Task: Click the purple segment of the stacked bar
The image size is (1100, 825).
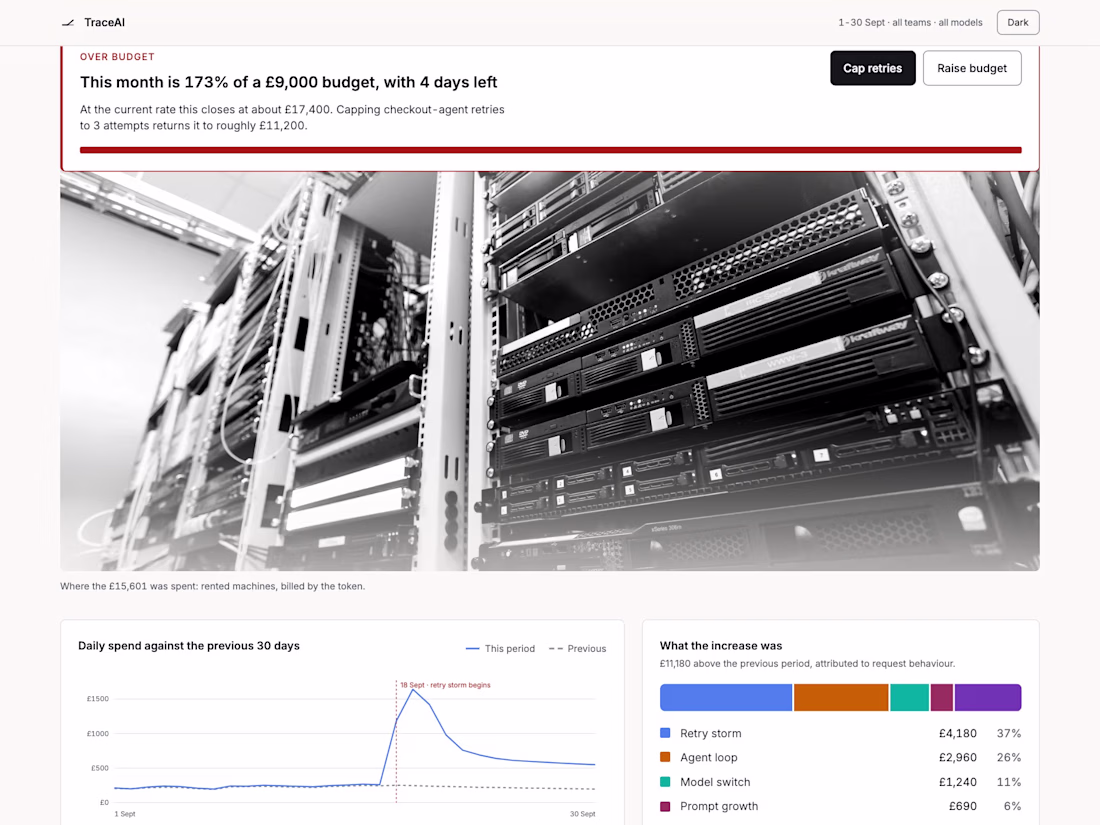Action: (x=988, y=697)
